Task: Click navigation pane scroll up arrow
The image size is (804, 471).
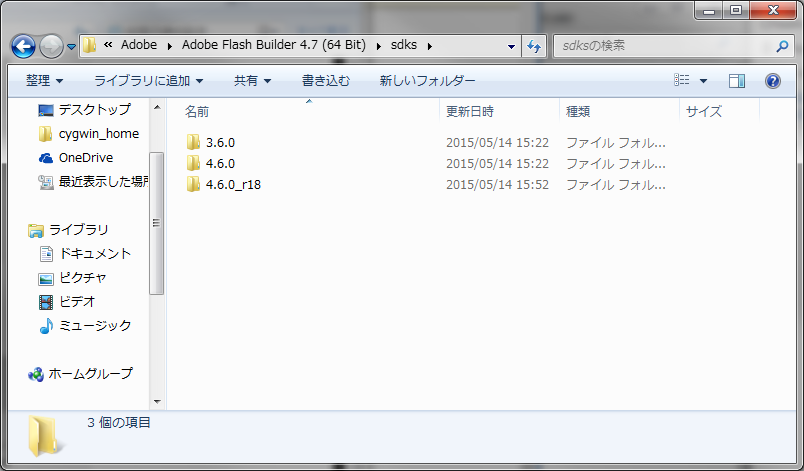Action: [157, 107]
